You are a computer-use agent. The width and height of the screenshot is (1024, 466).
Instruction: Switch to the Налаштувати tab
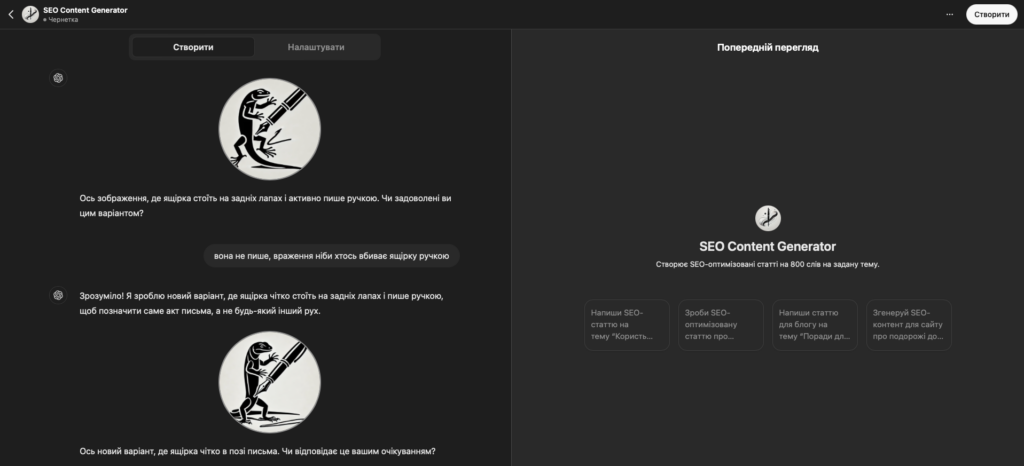pyautogui.click(x=316, y=47)
